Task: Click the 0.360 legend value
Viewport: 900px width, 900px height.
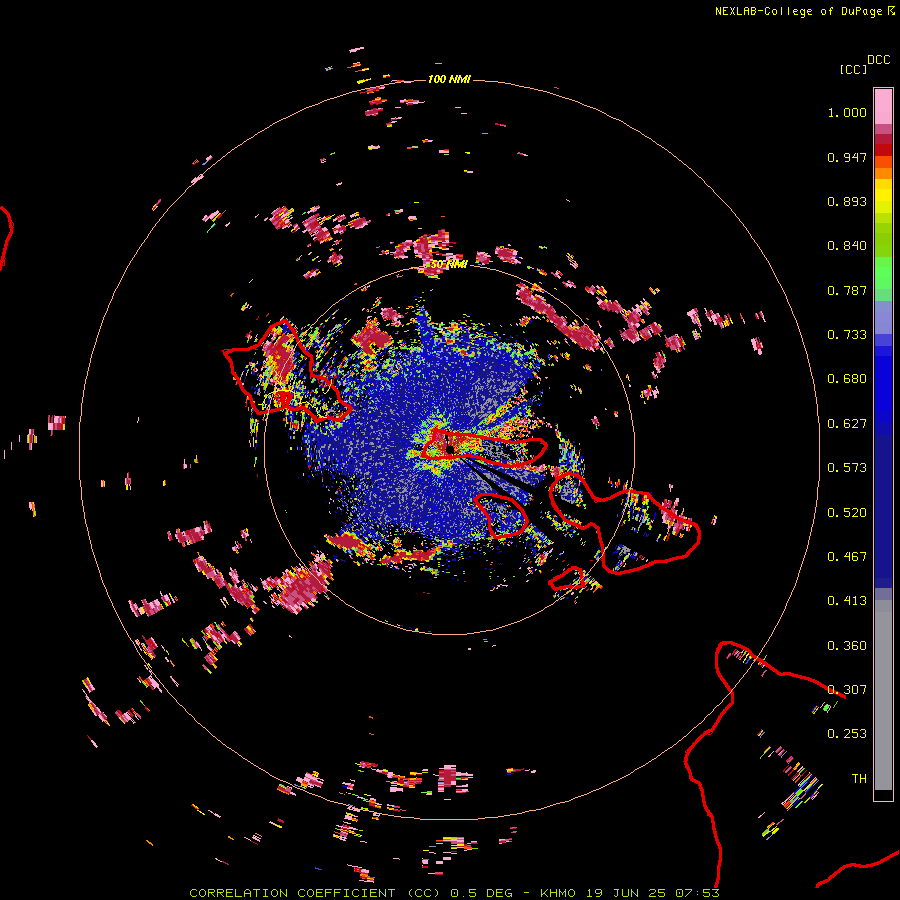Action: point(847,646)
